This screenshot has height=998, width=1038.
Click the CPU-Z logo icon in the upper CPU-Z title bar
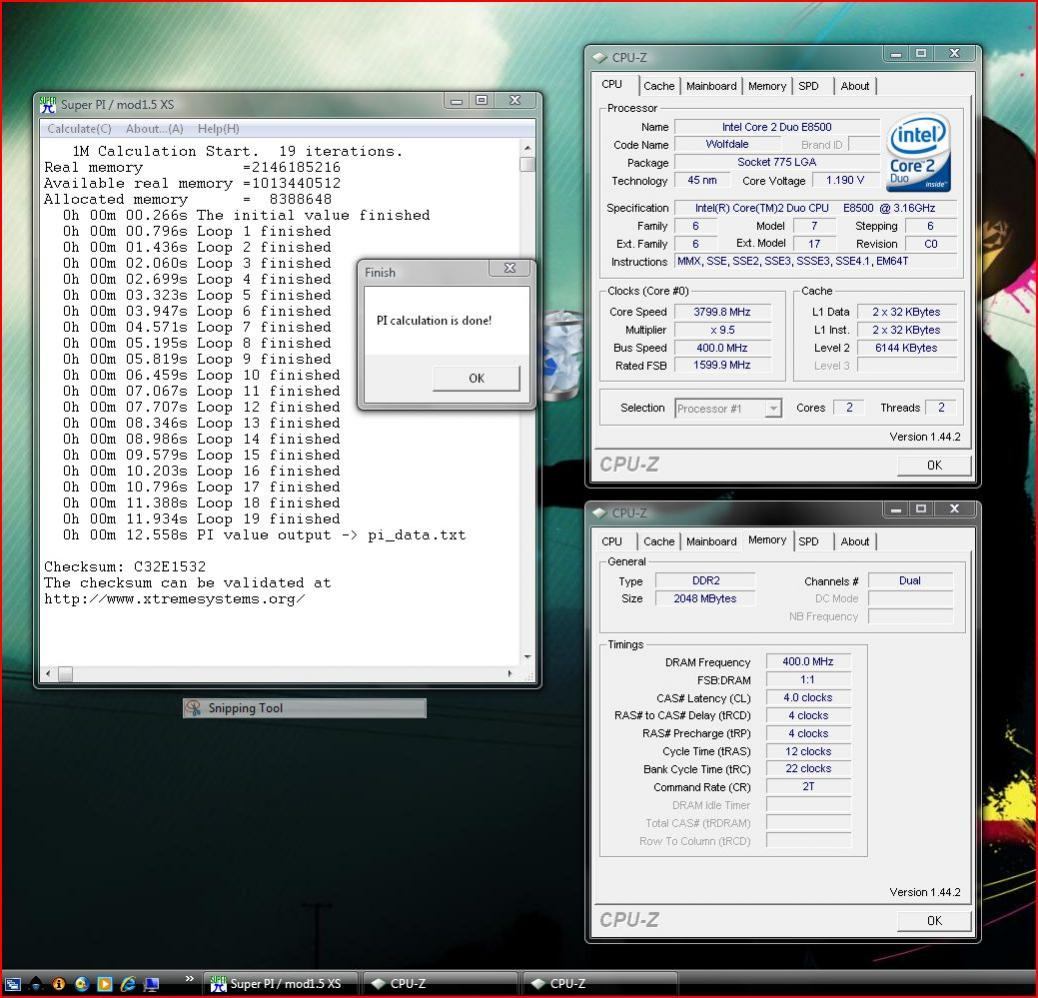(x=600, y=58)
